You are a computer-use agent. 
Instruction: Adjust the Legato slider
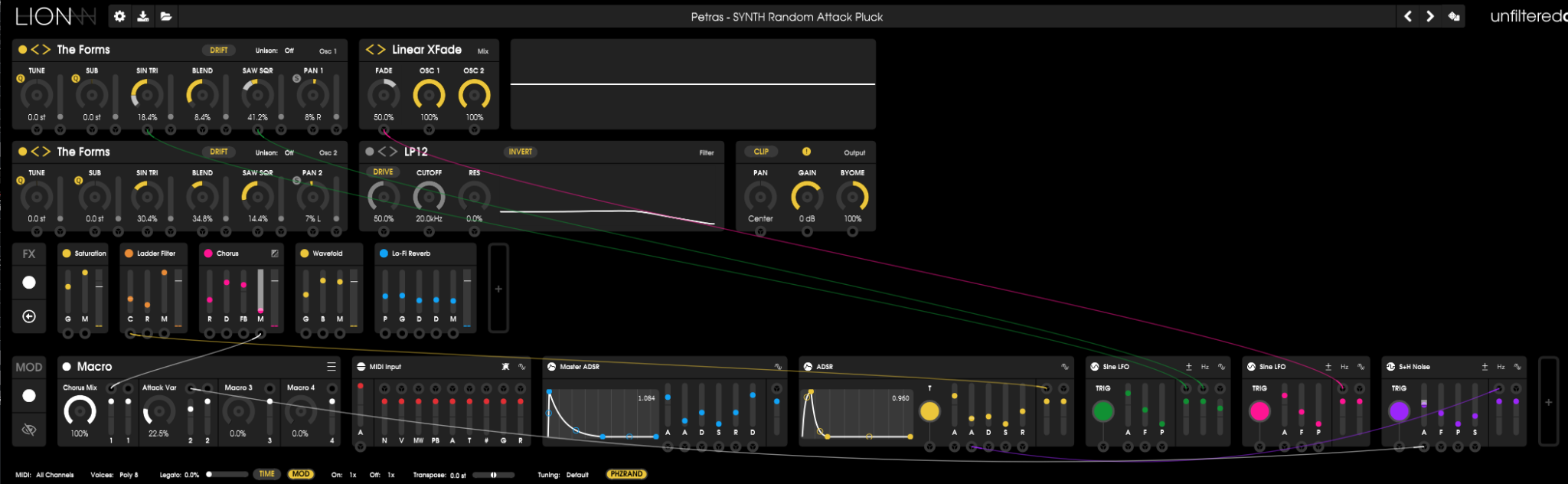coord(227,475)
